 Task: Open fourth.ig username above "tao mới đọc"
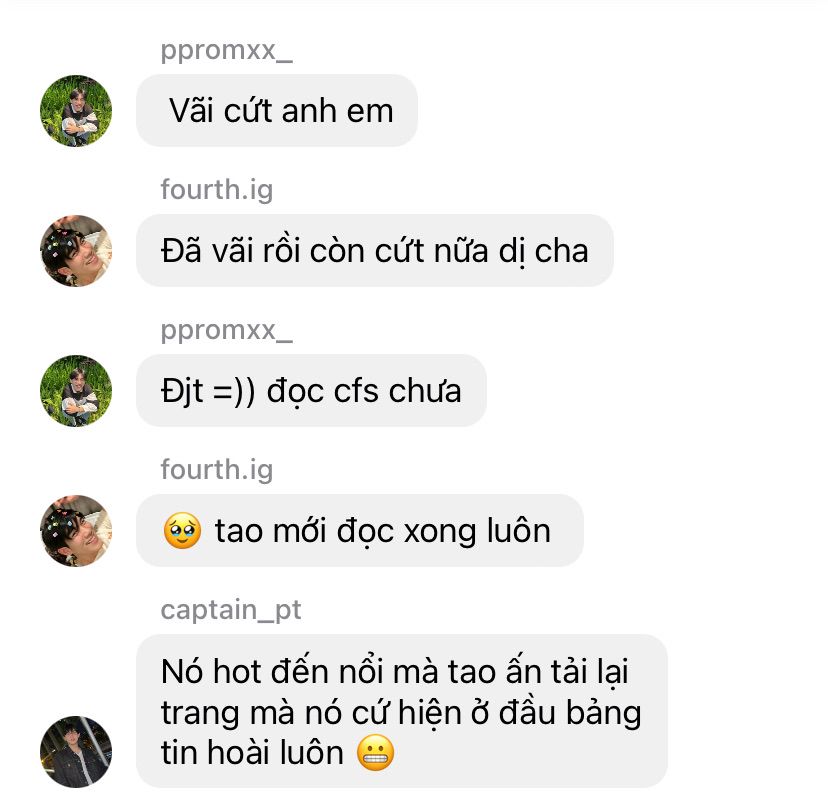click(x=217, y=470)
